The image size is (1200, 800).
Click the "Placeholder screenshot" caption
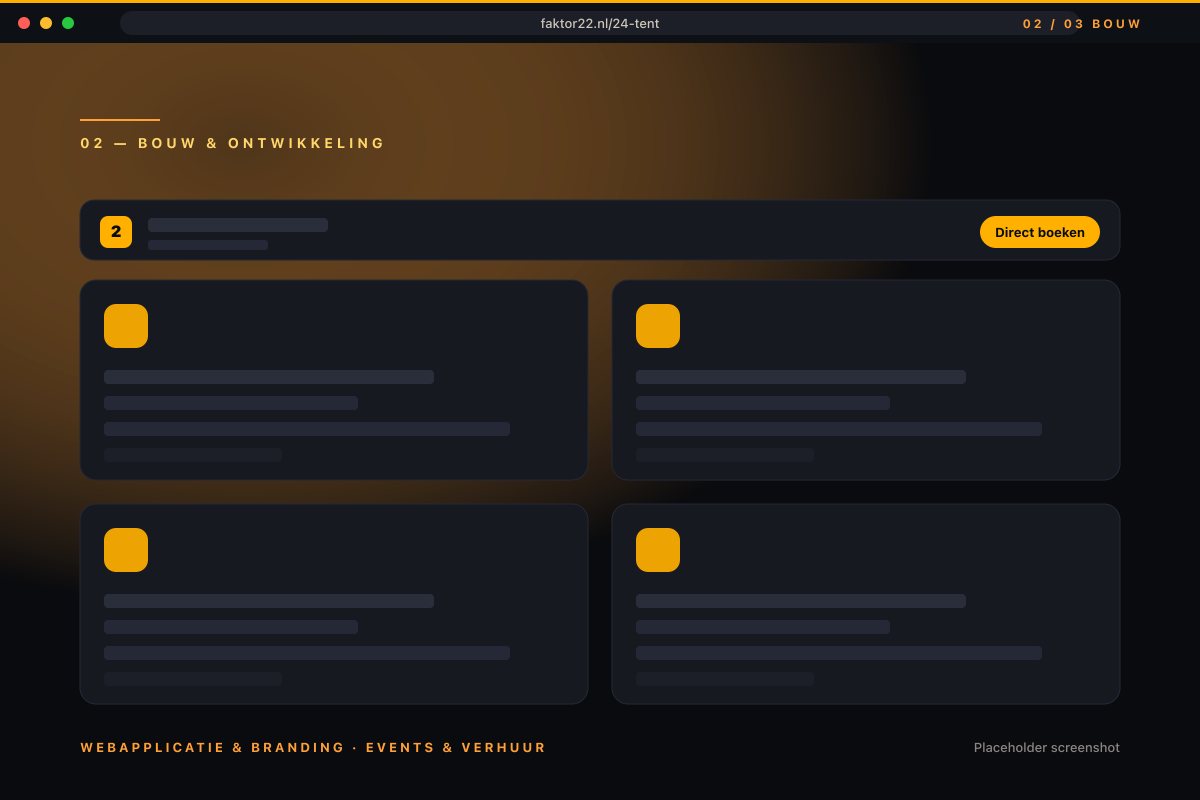(x=1047, y=747)
